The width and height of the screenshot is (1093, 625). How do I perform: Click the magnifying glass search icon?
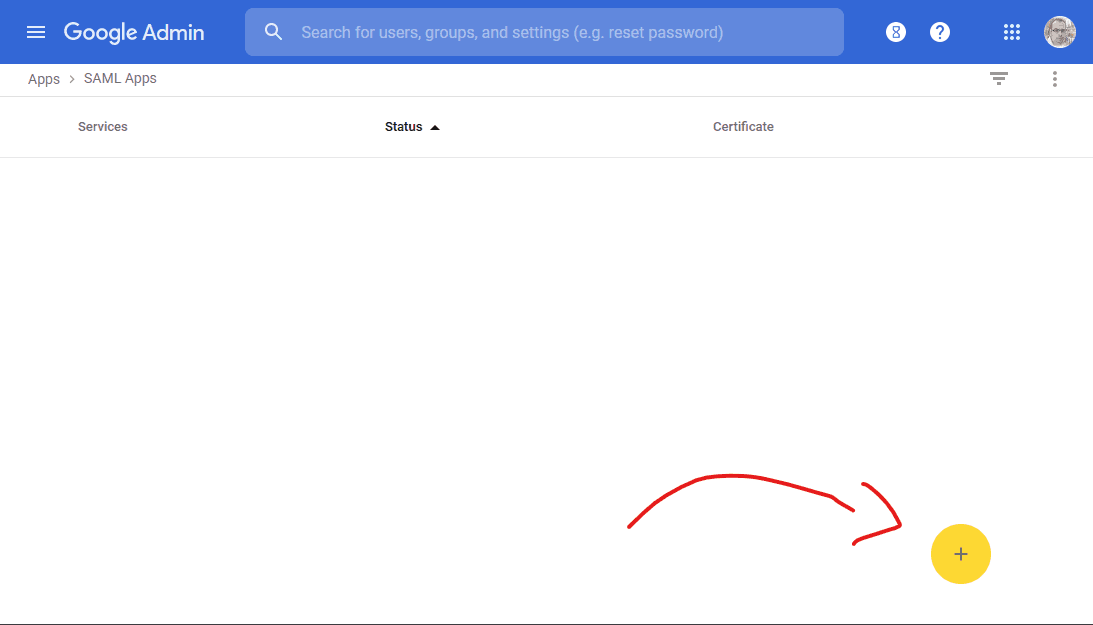(274, 32)
